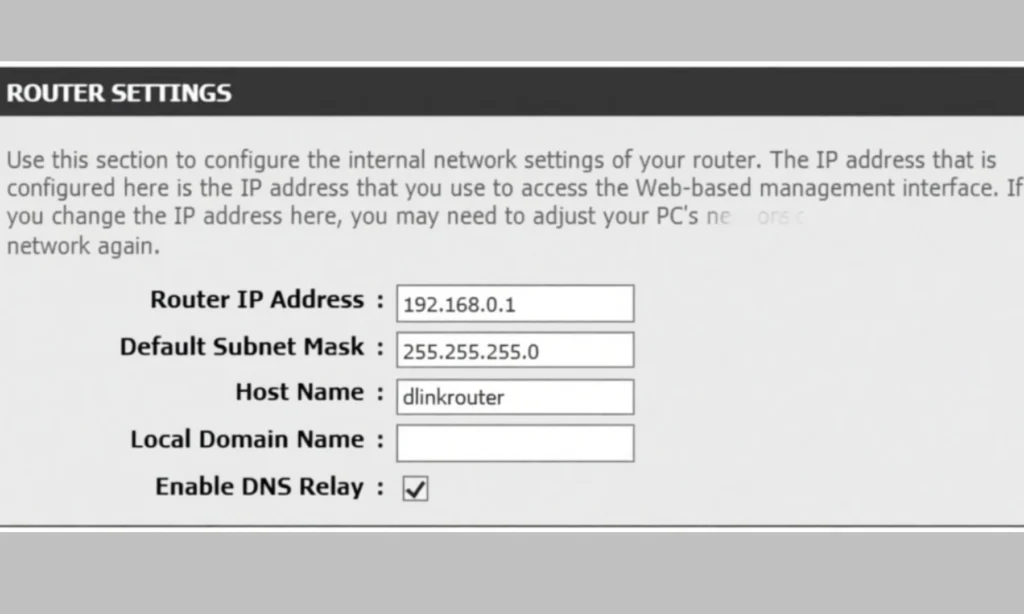
Task: Click the empty Local Domain Name field
Action: tap(514, 442)
